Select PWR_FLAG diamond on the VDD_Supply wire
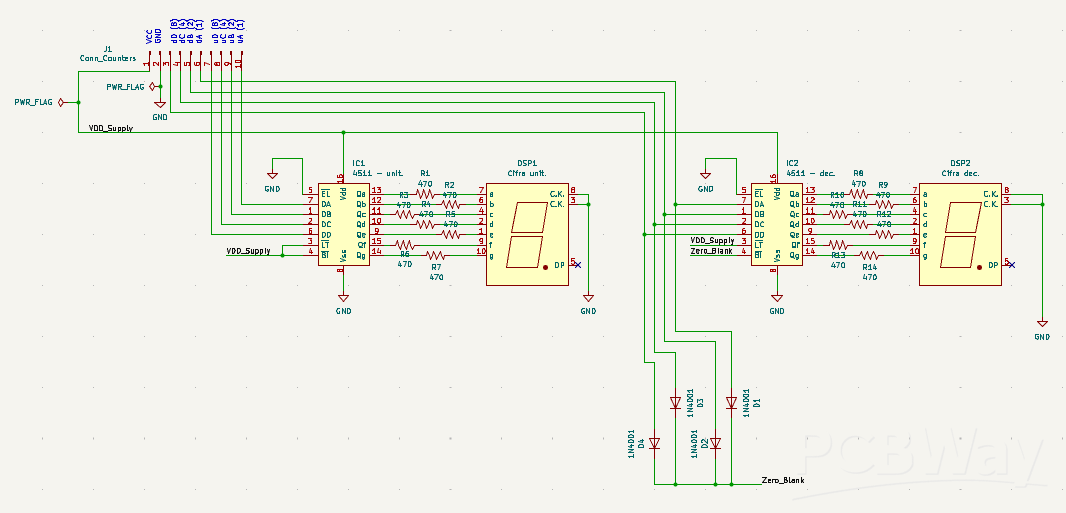Image resolution: width=1066 pixels, height=513 pixels. click(x=61, y=103)
